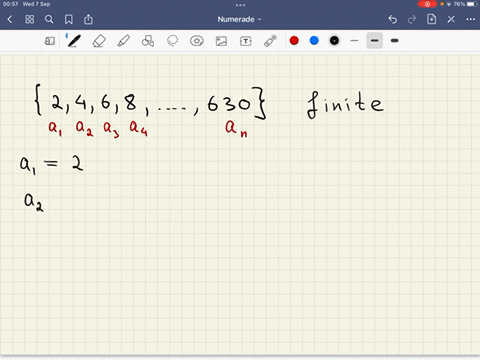Screen dimensions: 480x360
Task: Select the Lasso selection tool
Action: [172, 41]
